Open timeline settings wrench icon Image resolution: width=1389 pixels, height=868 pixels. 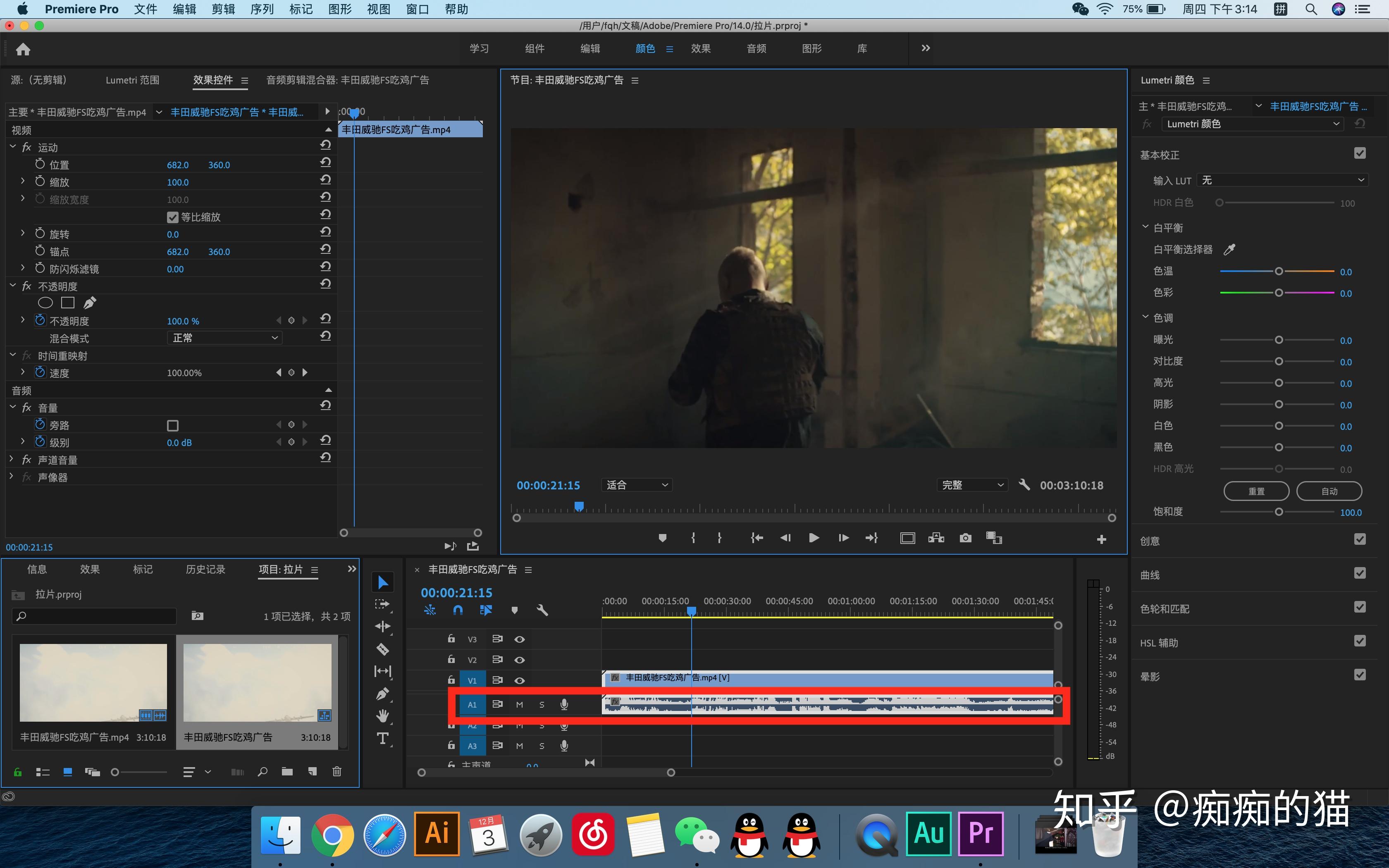tap(542, 610)
